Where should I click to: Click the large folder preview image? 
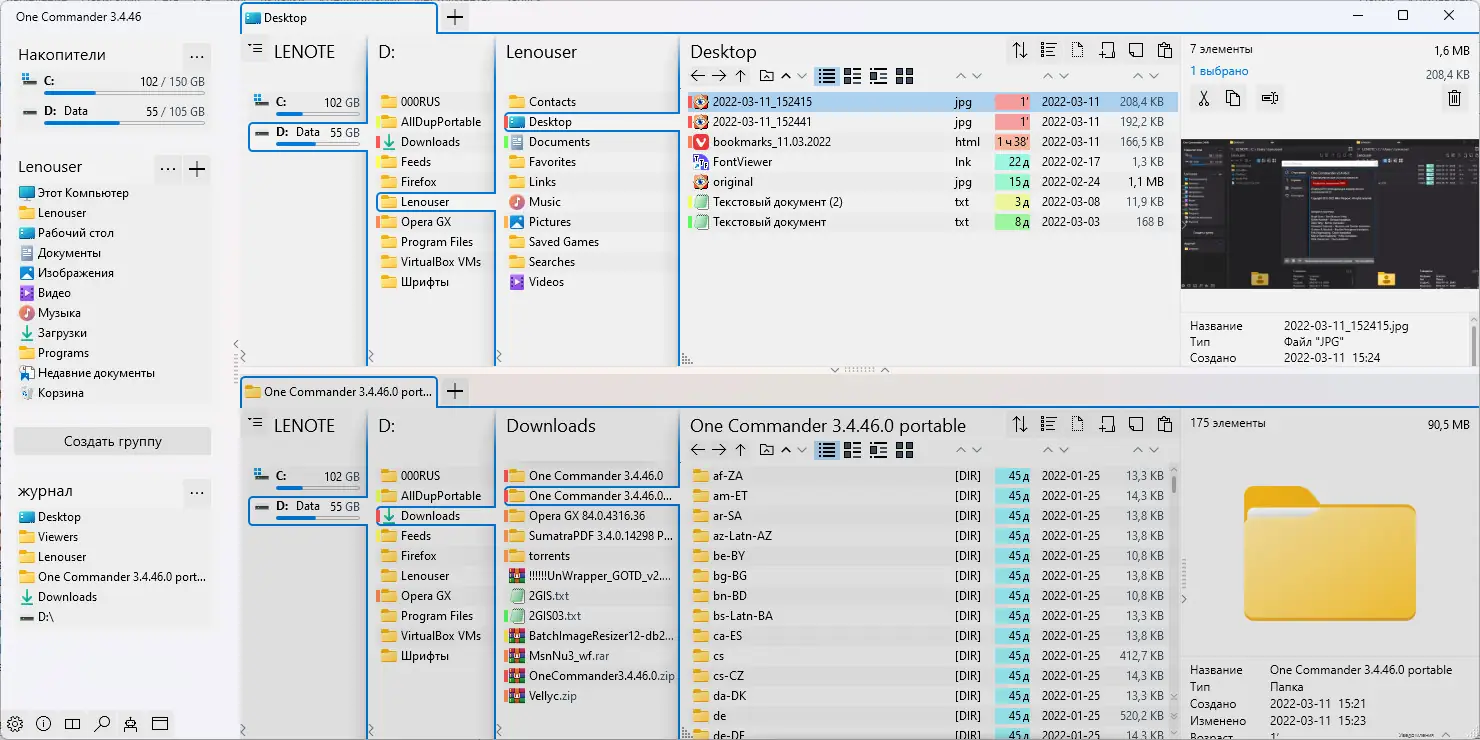click(x=1330, y=552)
